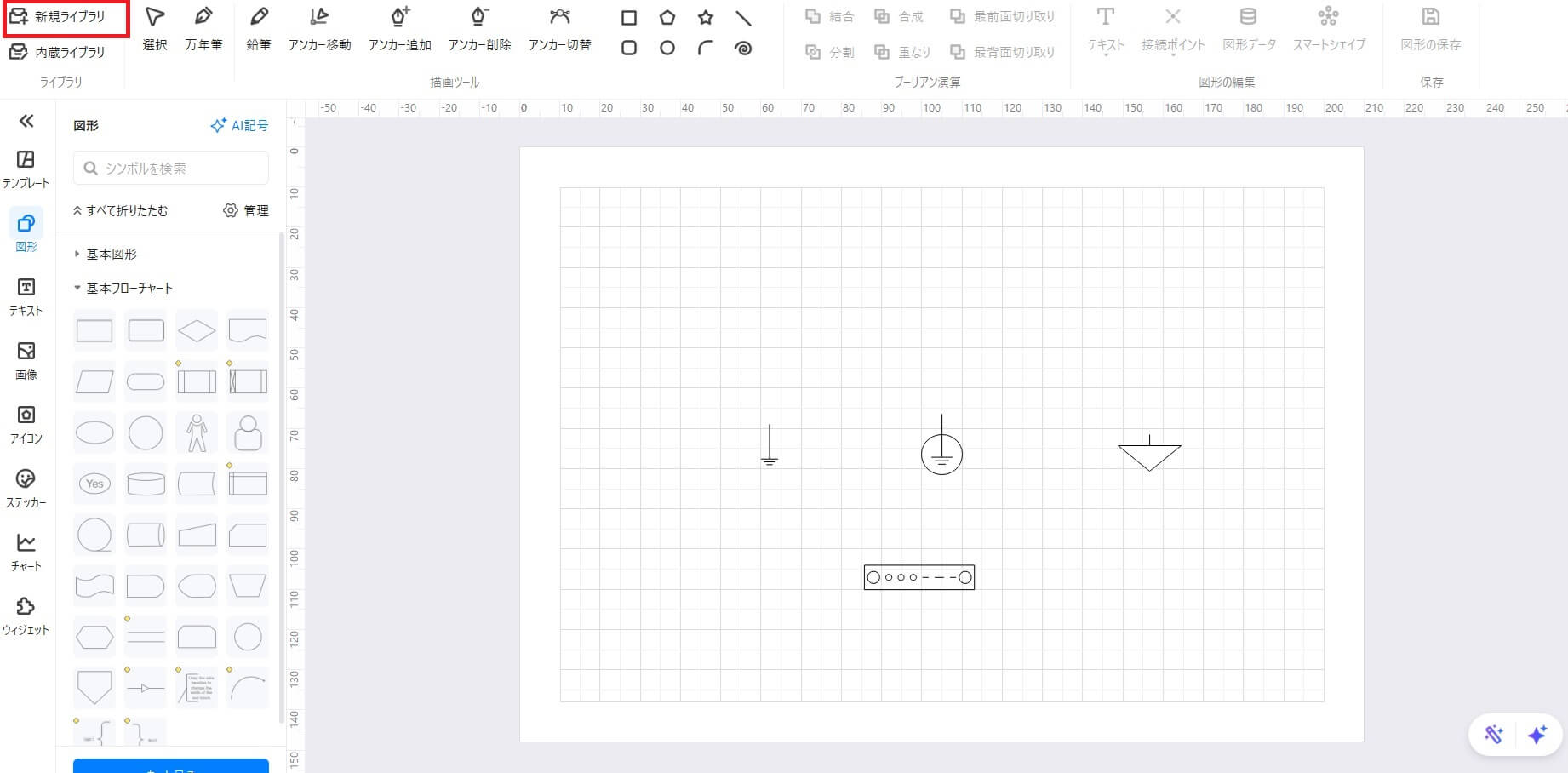The width and height of the screenshot is (1568, 773).
Task: Click the simple earth ground symbol on canvas
Action: click(x=770, y=445)
